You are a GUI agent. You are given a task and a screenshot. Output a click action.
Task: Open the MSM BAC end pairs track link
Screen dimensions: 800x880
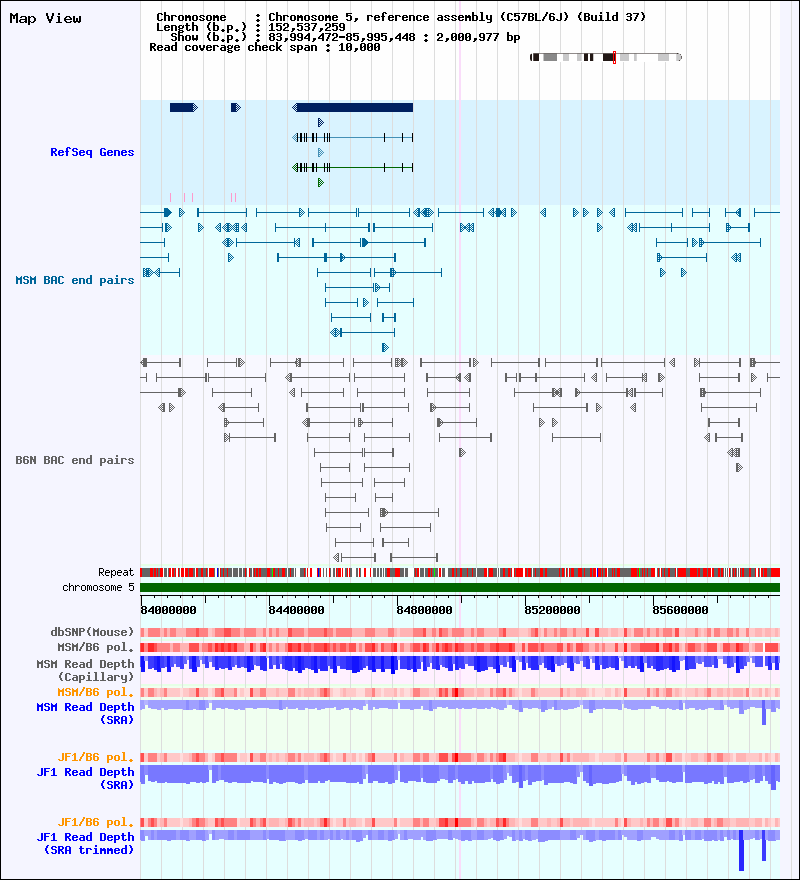(x=75, y=280)
